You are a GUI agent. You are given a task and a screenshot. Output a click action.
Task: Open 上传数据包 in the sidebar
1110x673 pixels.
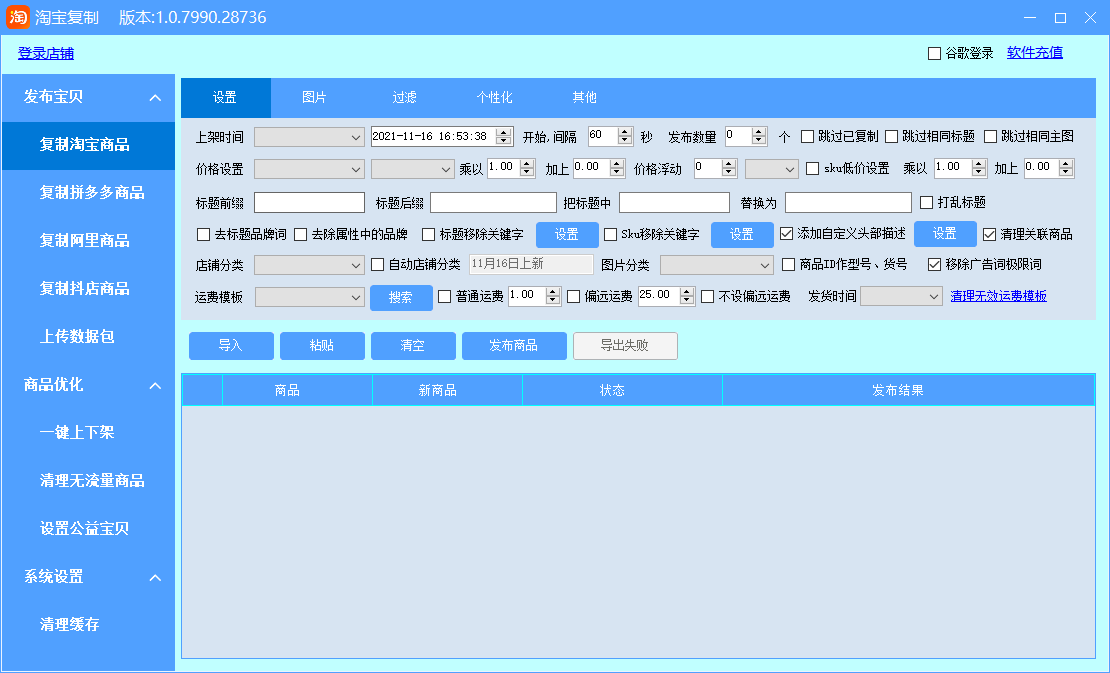click(x=88, y=336)
